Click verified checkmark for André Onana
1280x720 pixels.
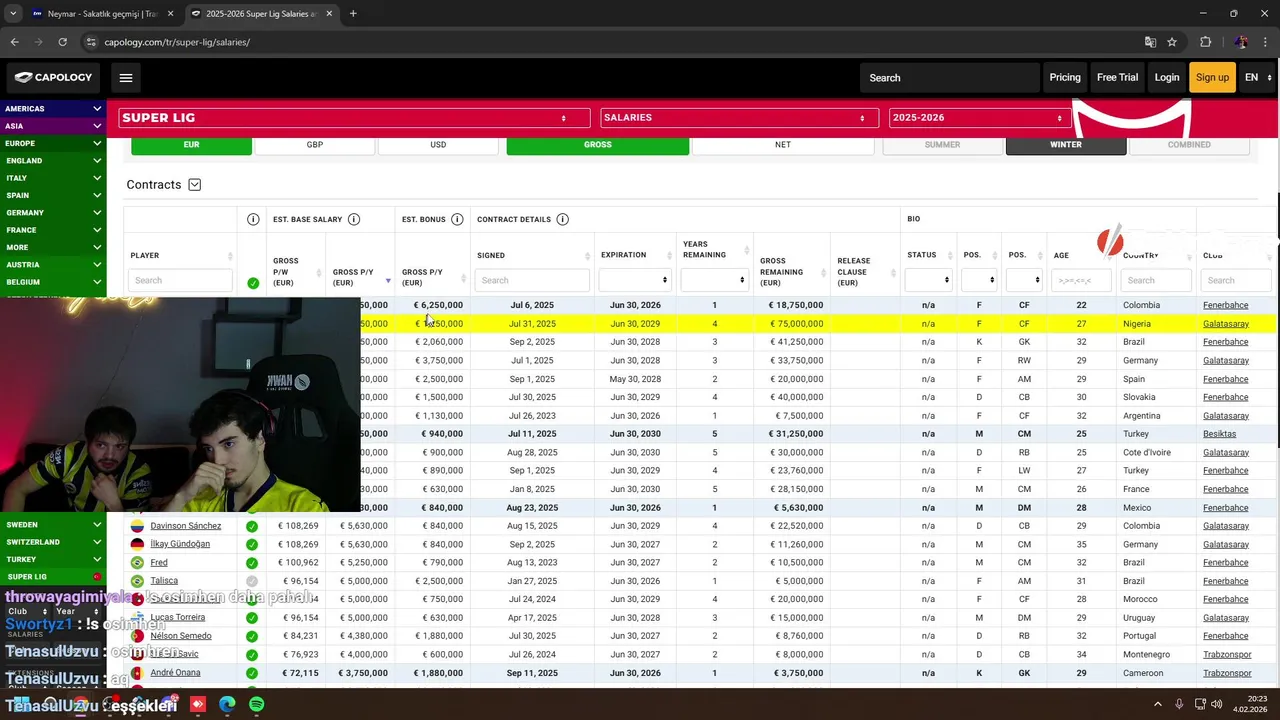pyautogui.click(x=252, y=673)
